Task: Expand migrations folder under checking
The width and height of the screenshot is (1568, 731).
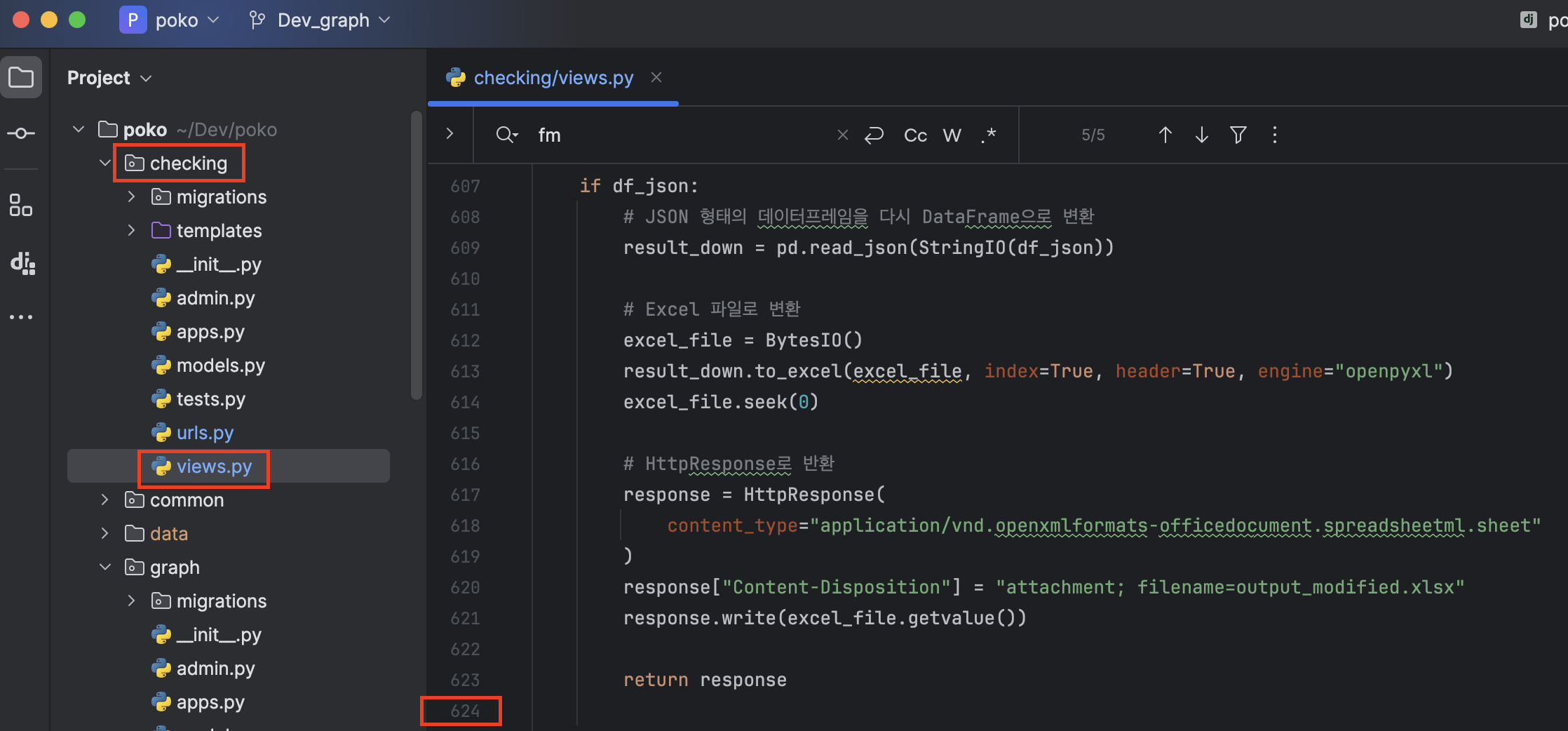Action: (x=131, y=196)
